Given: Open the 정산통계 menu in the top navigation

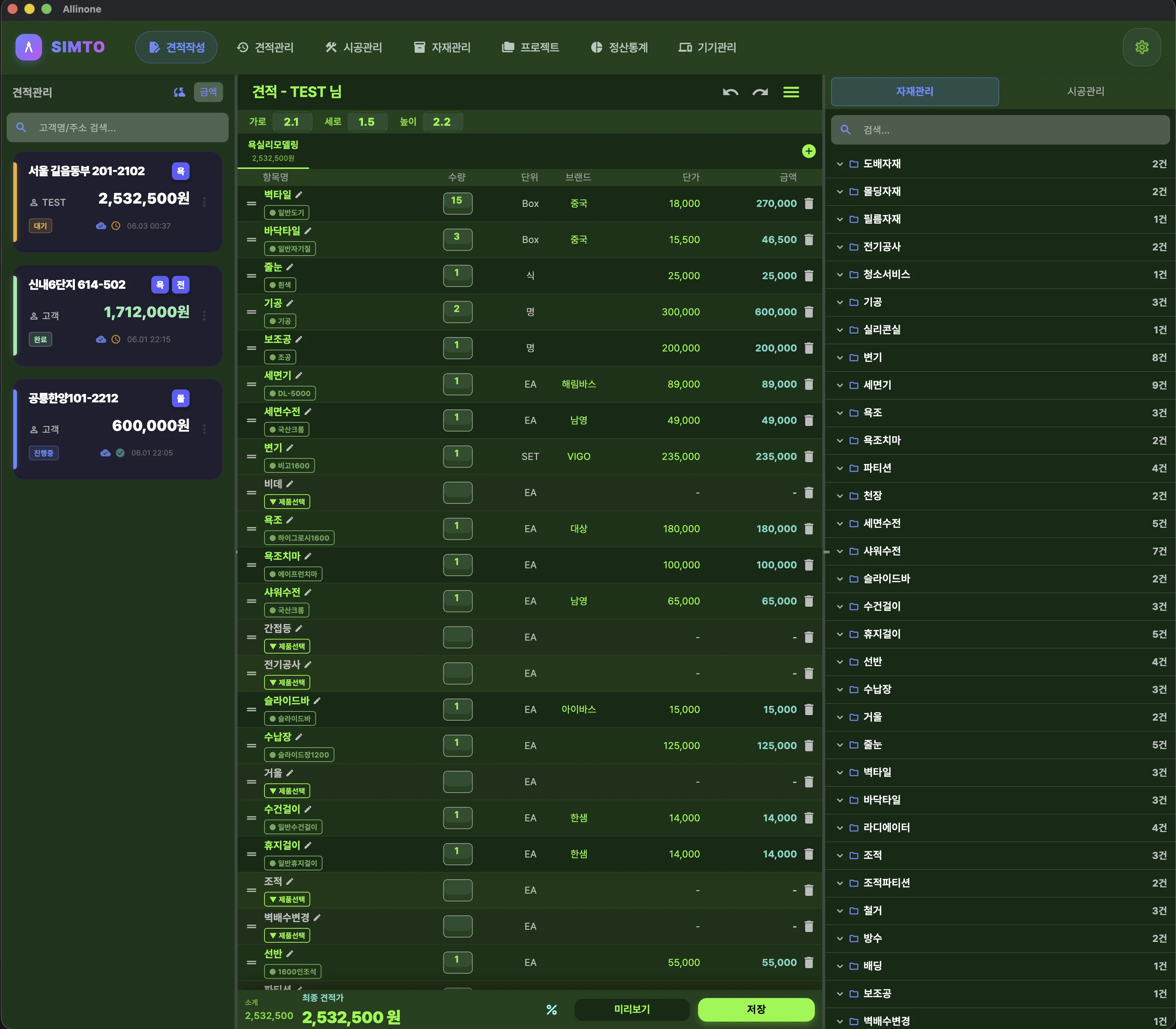Looking at the screenshot, I should tap(619, 47).
